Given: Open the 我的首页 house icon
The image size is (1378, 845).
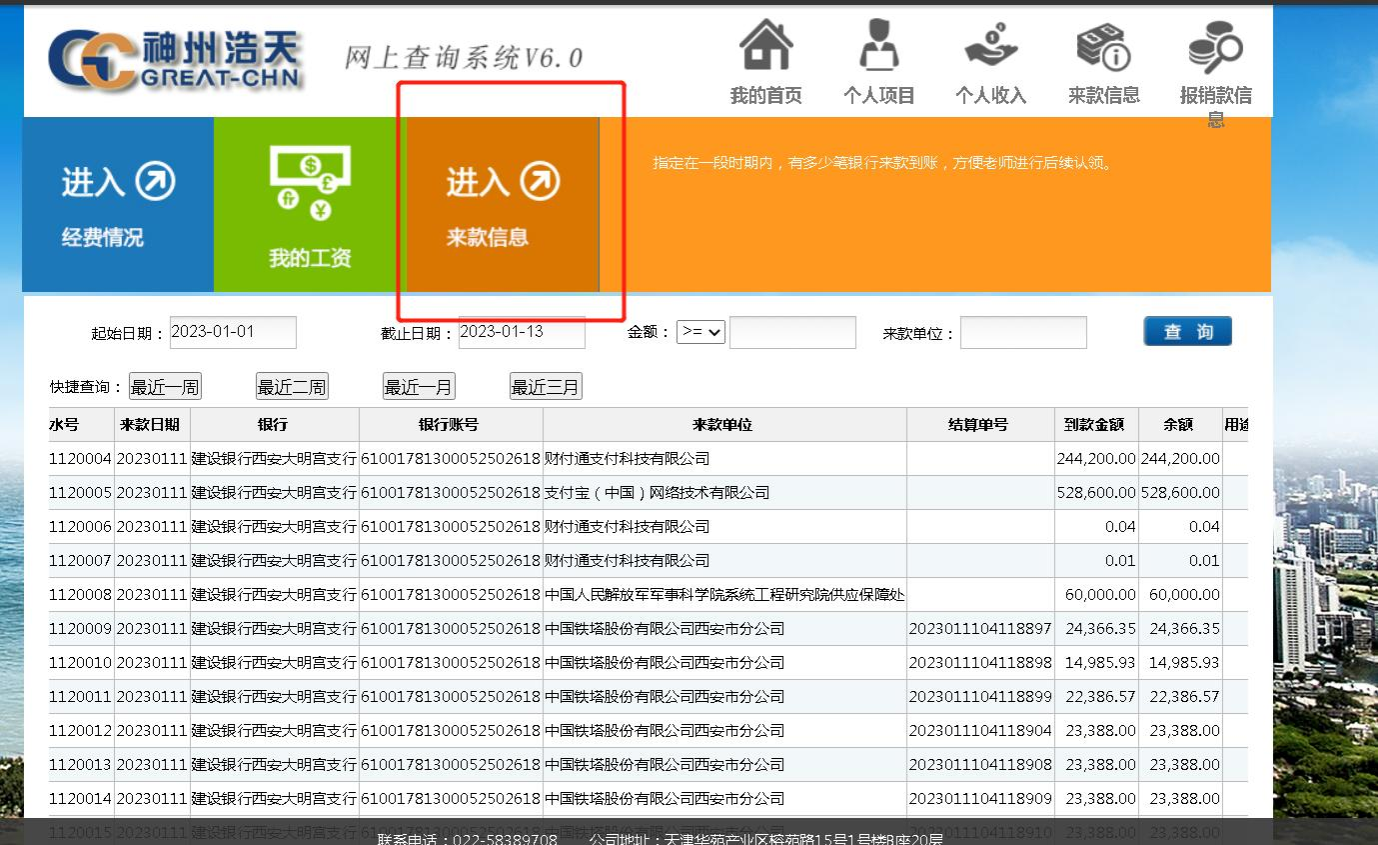Looking at the screenshot, I should (x=765, y=46).
